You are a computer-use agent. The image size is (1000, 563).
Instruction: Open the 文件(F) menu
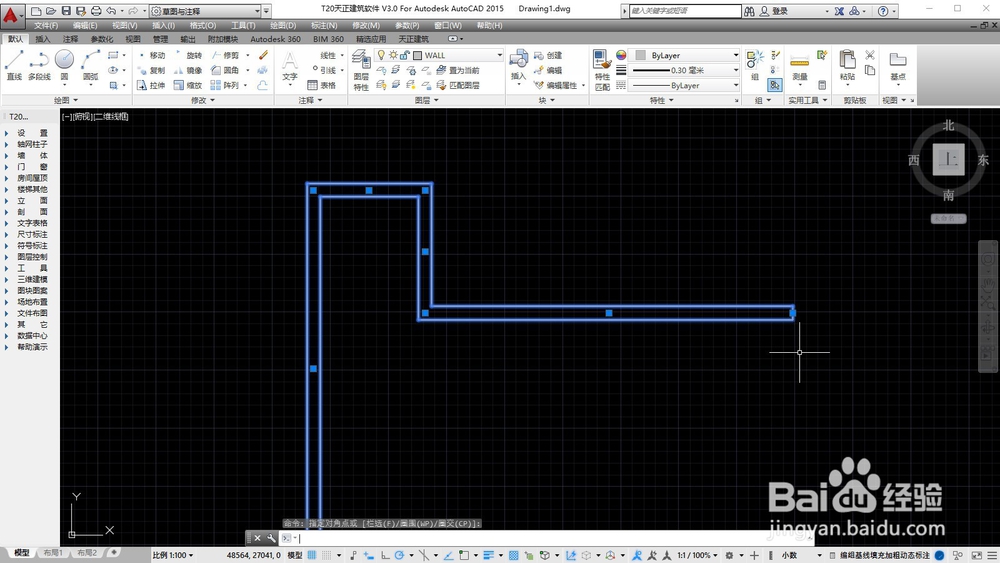click(x=46, y=26)
